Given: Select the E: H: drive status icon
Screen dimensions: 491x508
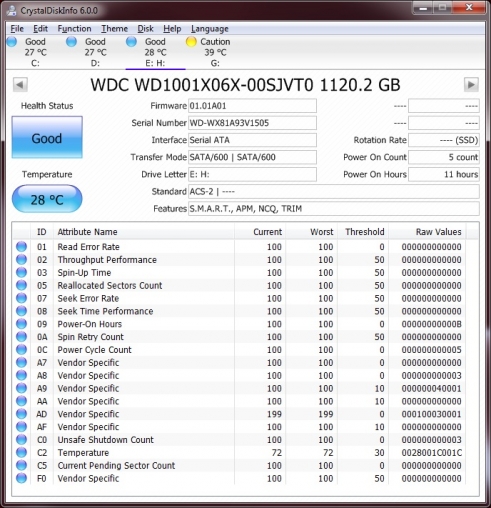Looking at the screenshot, I should pos(131,42).
